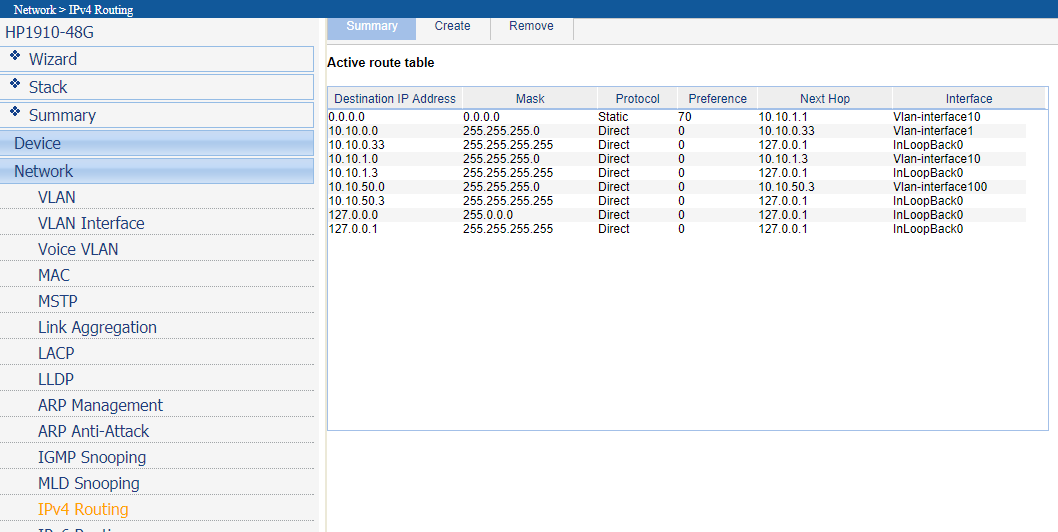Open the IGMP Snooping page
Image resolution: width=1058 pixels, height=532 pixels.
click(92, 457)
